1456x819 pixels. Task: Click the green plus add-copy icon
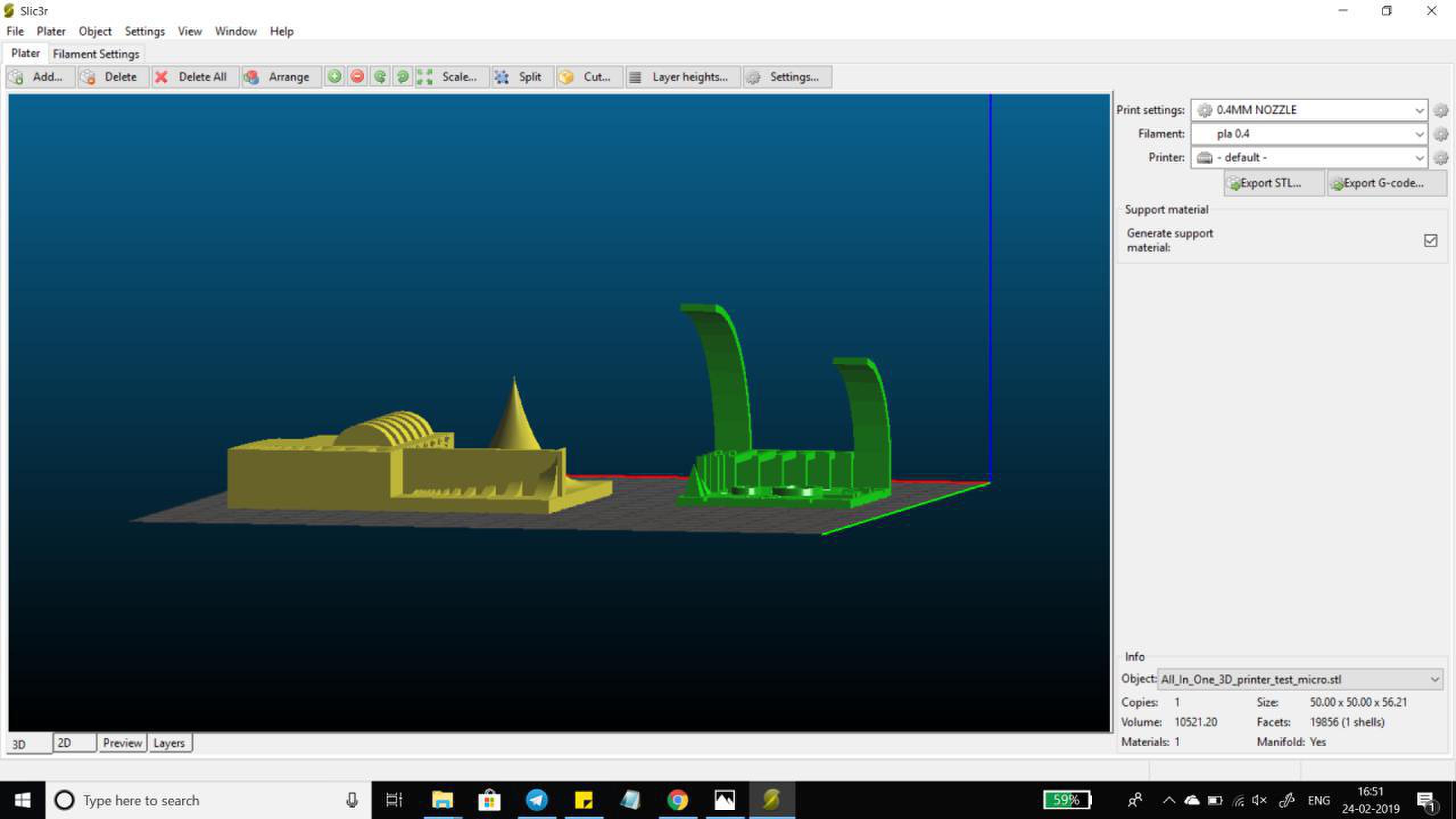pyautogui.click(x=334, y=76)
